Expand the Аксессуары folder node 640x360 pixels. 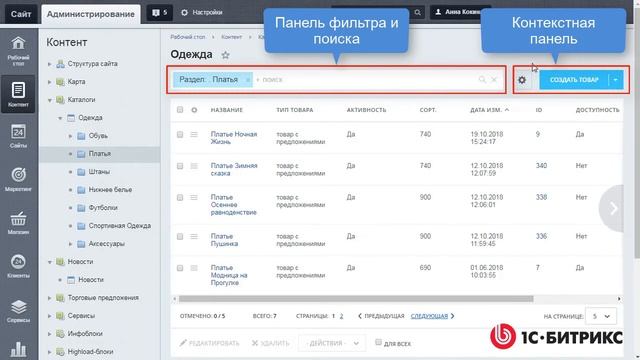(x=70, y=244)
